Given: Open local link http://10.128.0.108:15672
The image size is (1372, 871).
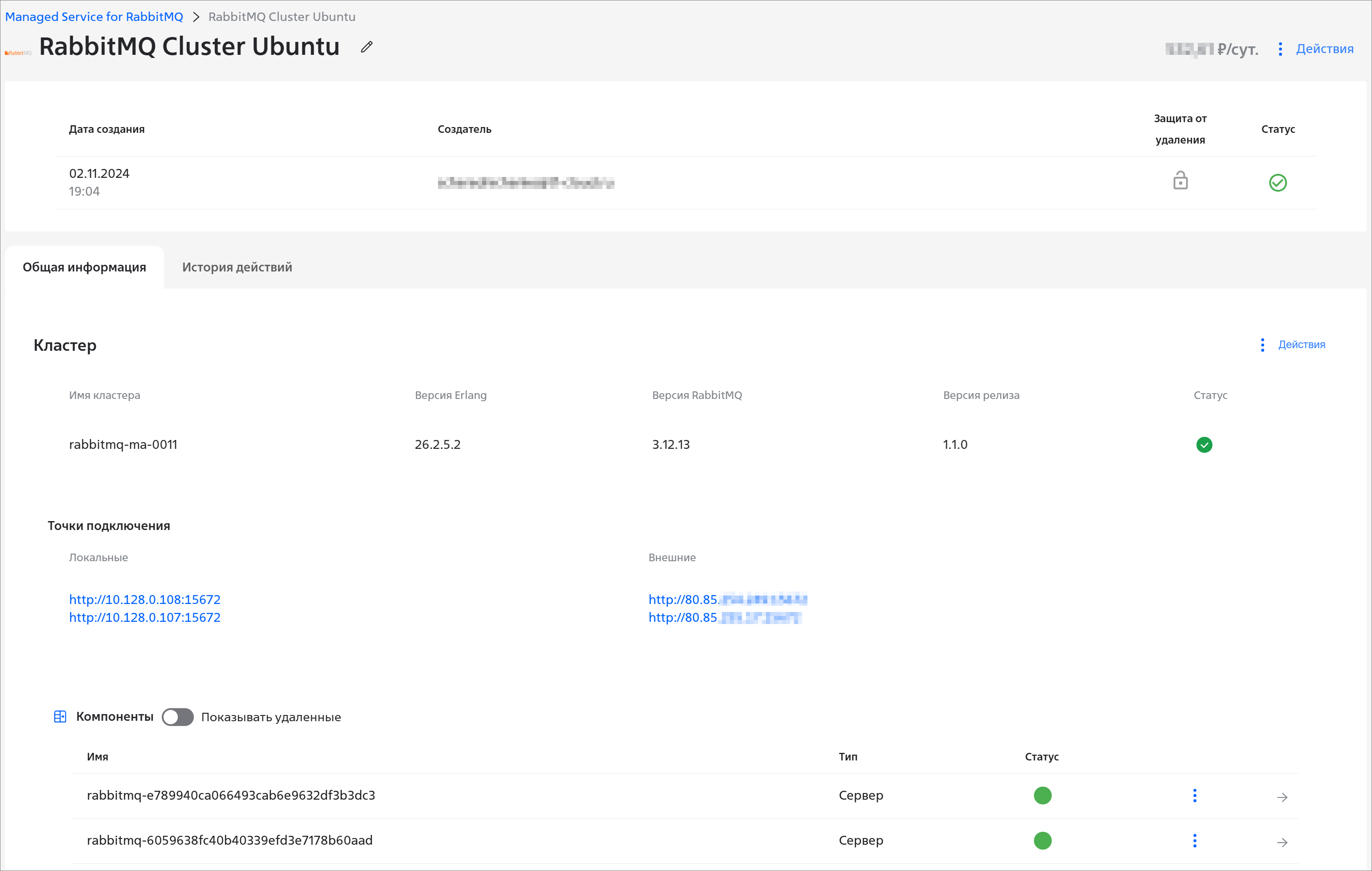Looking at the screenshot, I should (x=145, y=599).
